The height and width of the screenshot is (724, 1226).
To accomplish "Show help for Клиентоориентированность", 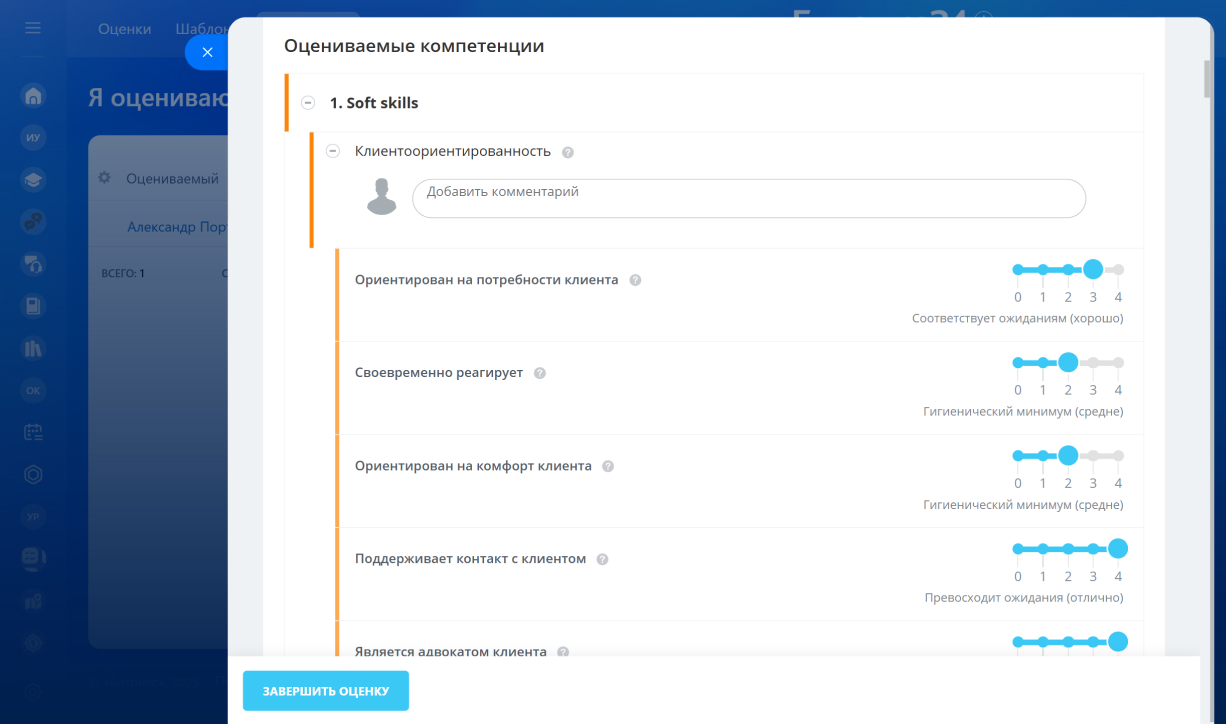I will [568, 152].
